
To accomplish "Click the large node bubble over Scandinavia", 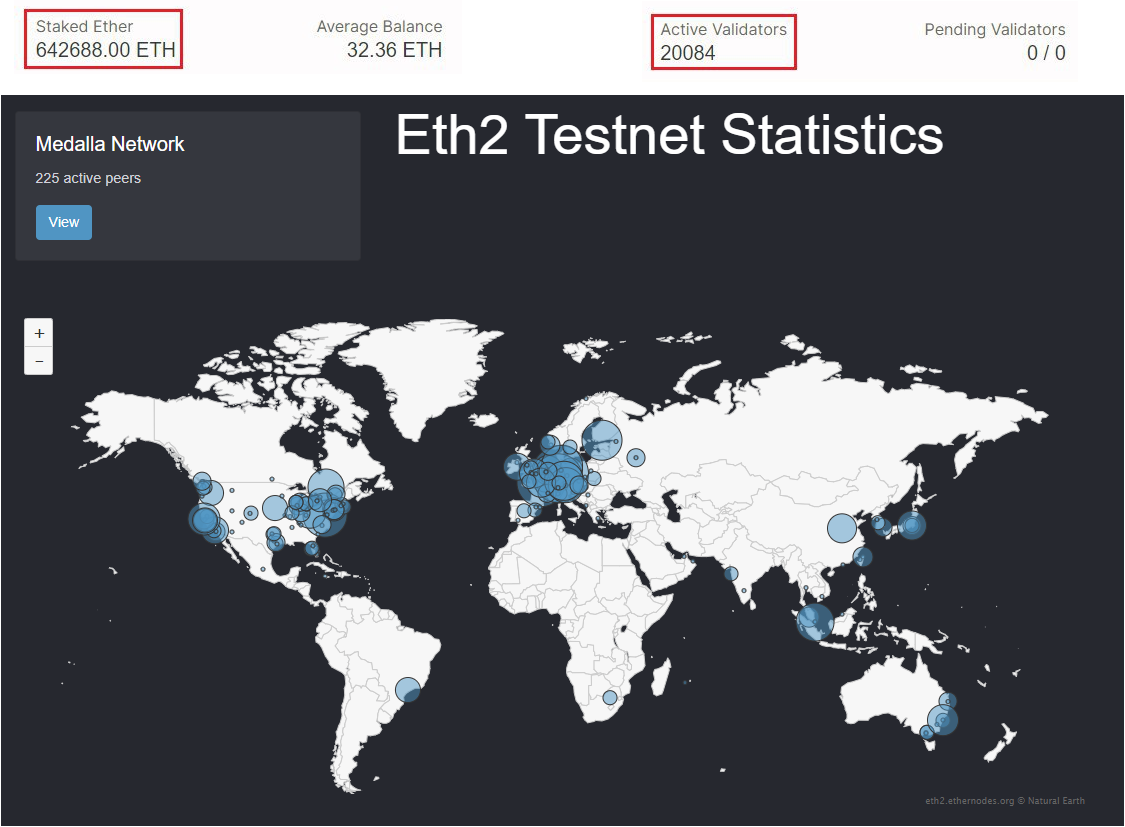I will [601, 440].
